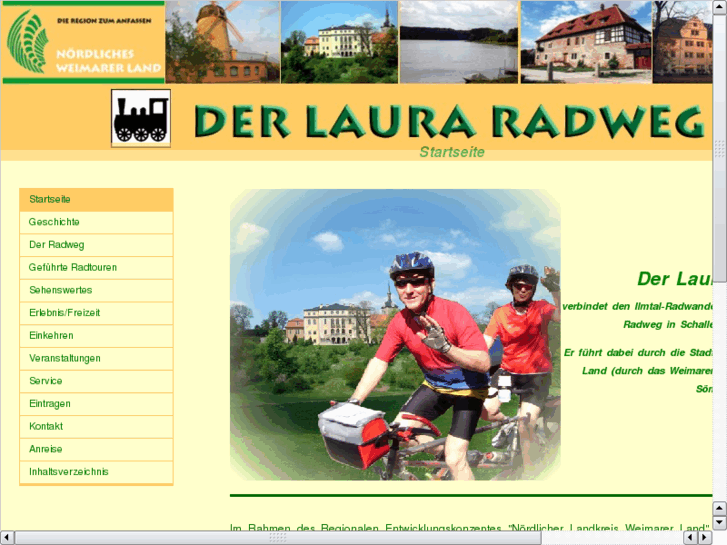Open the Kontakt page

tap(96, 427)
